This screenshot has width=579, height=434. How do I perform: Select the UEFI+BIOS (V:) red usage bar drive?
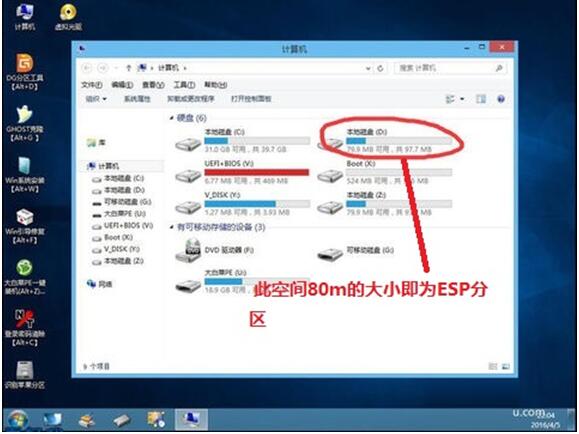click(x=242, y=172)
